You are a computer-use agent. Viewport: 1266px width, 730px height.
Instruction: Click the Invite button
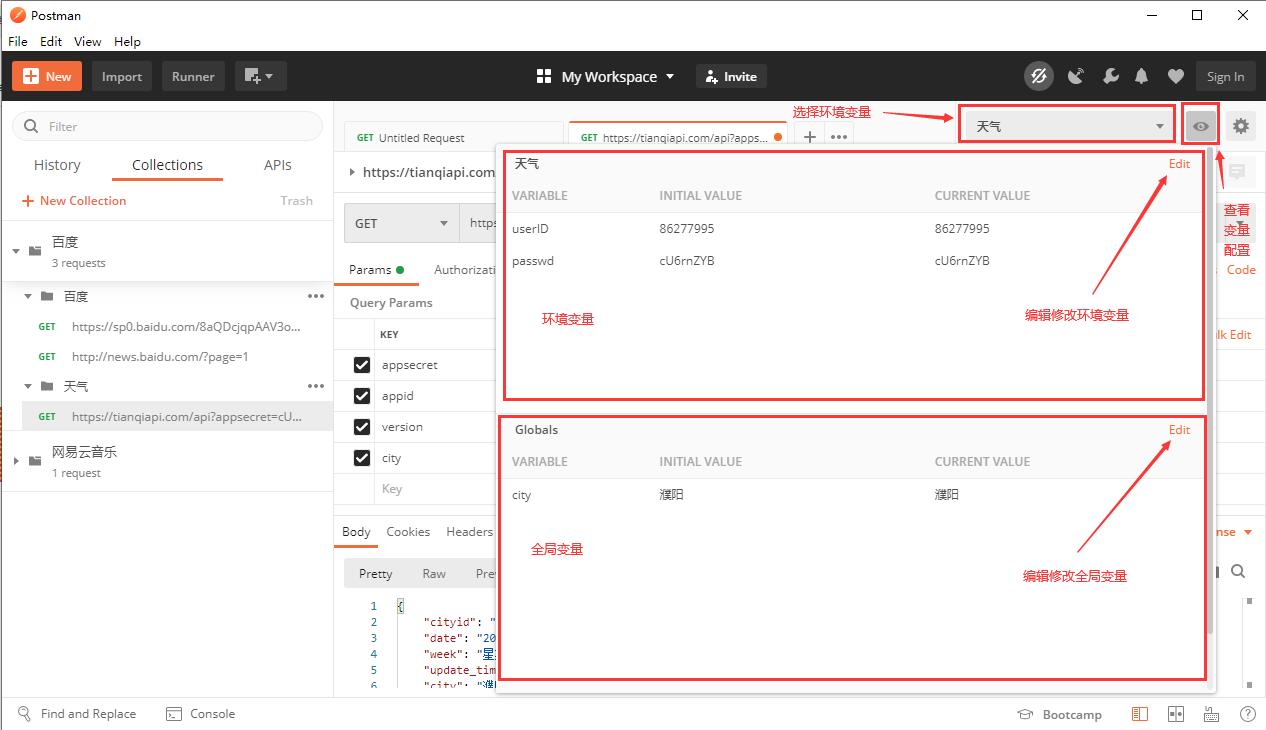pyautogui.click(x=730, y=76)
